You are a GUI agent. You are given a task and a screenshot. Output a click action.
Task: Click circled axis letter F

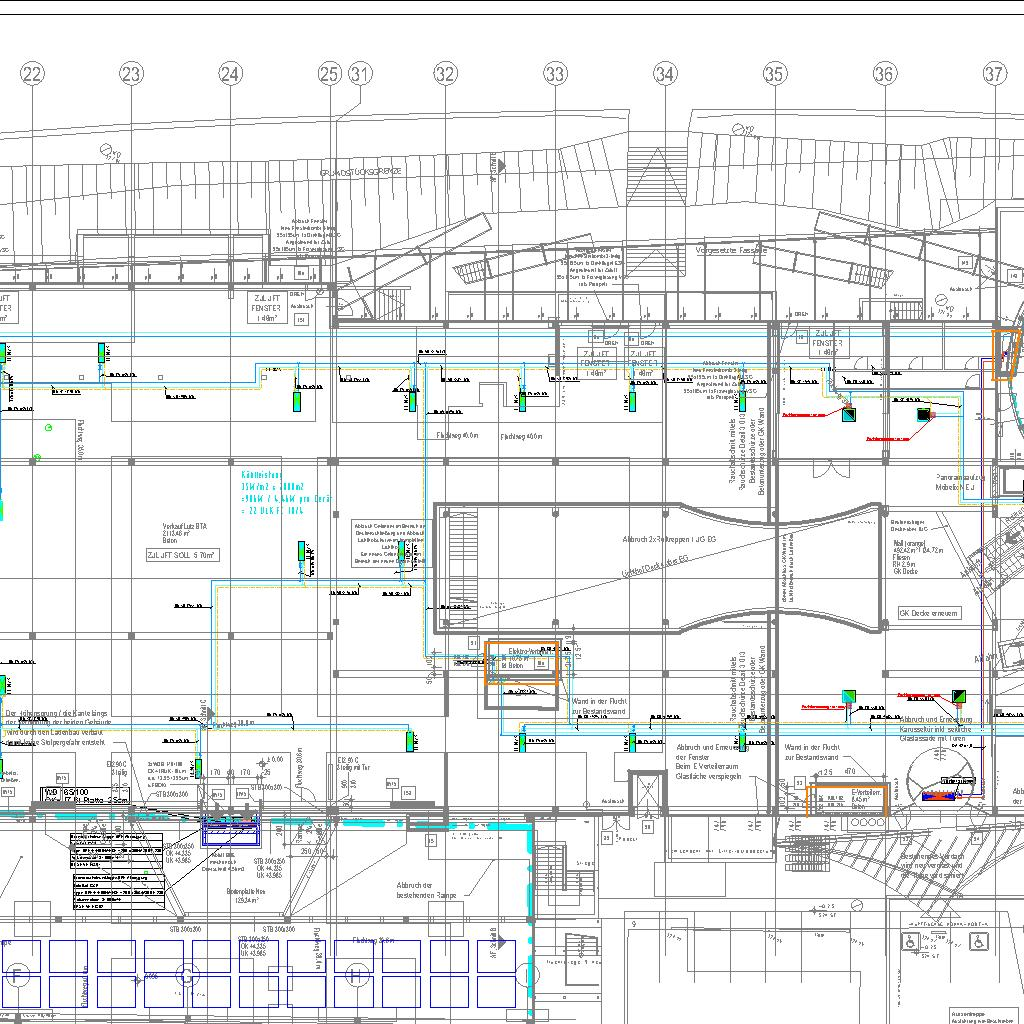coord(18,976)
